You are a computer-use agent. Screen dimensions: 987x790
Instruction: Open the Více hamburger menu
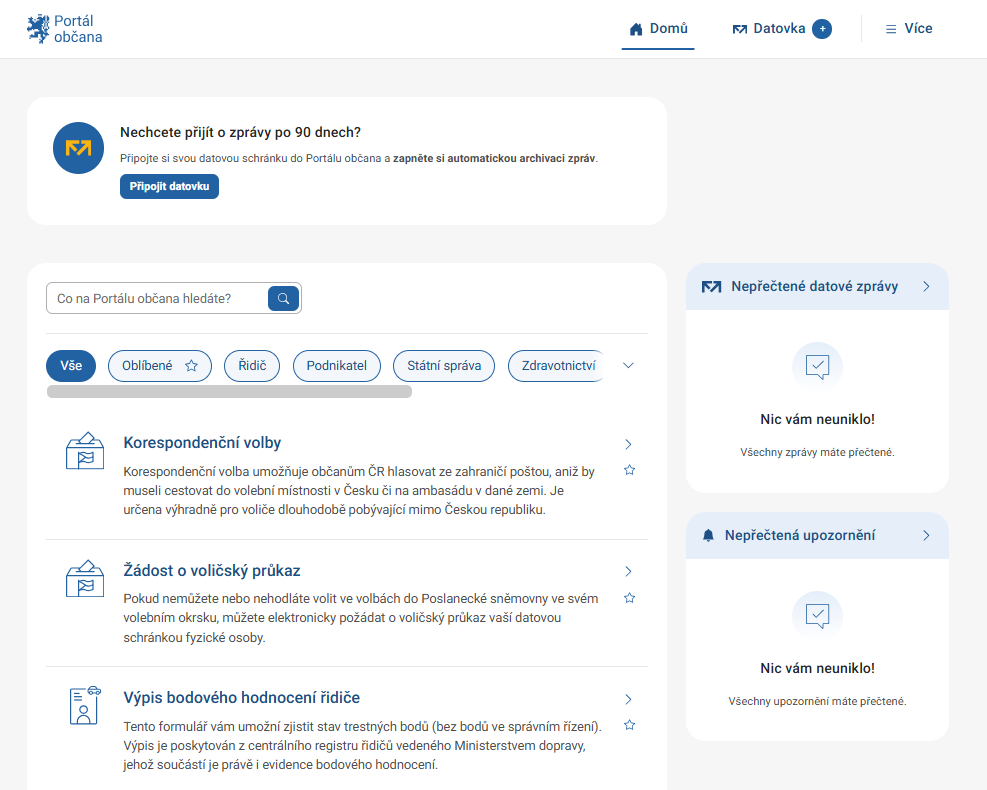tap(908, 29)
